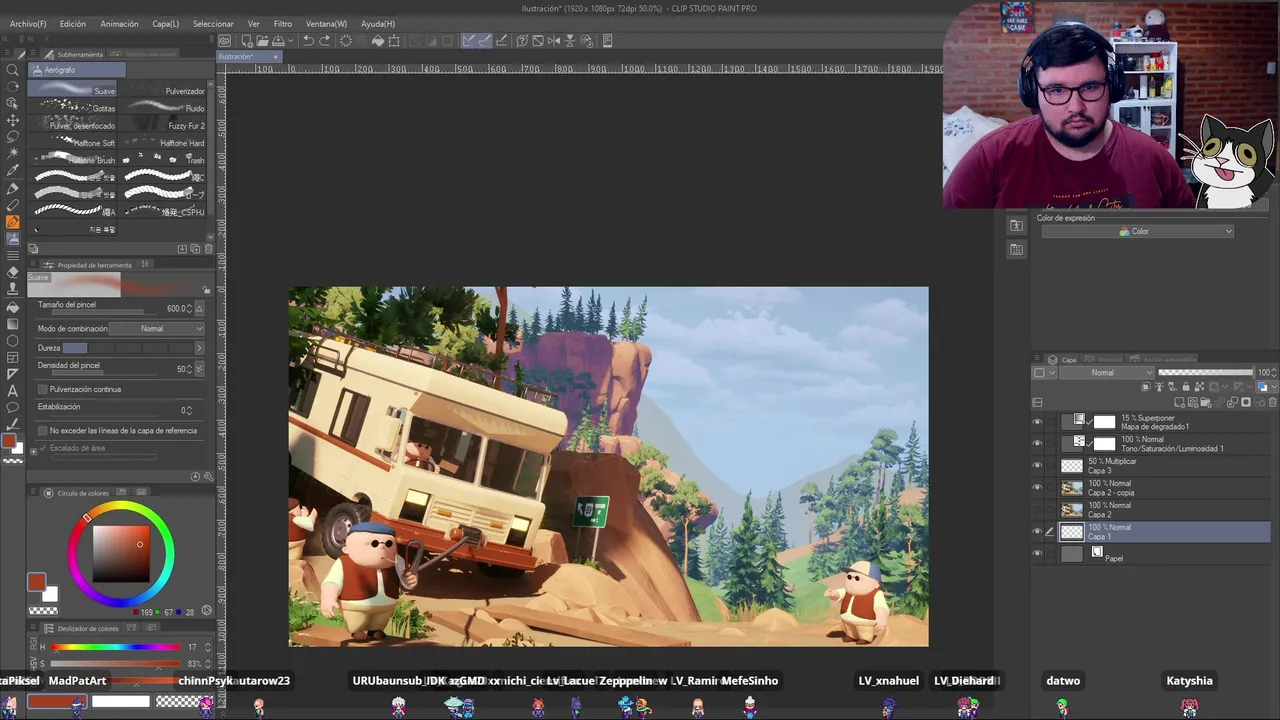Viewport: 1280px width, 720px height.
Task: Hide the Papel layer
Action: point(1037,553)
